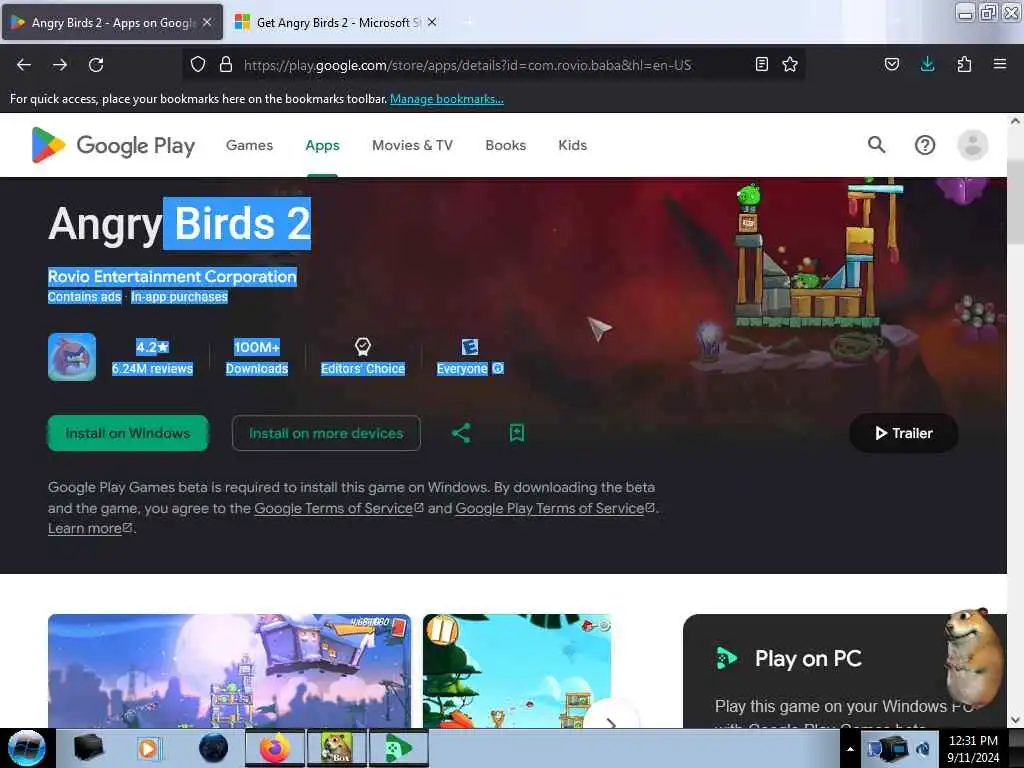Open the taskbar clock and date
This screenshot has height=768, width=1024.
coord(973,749)
